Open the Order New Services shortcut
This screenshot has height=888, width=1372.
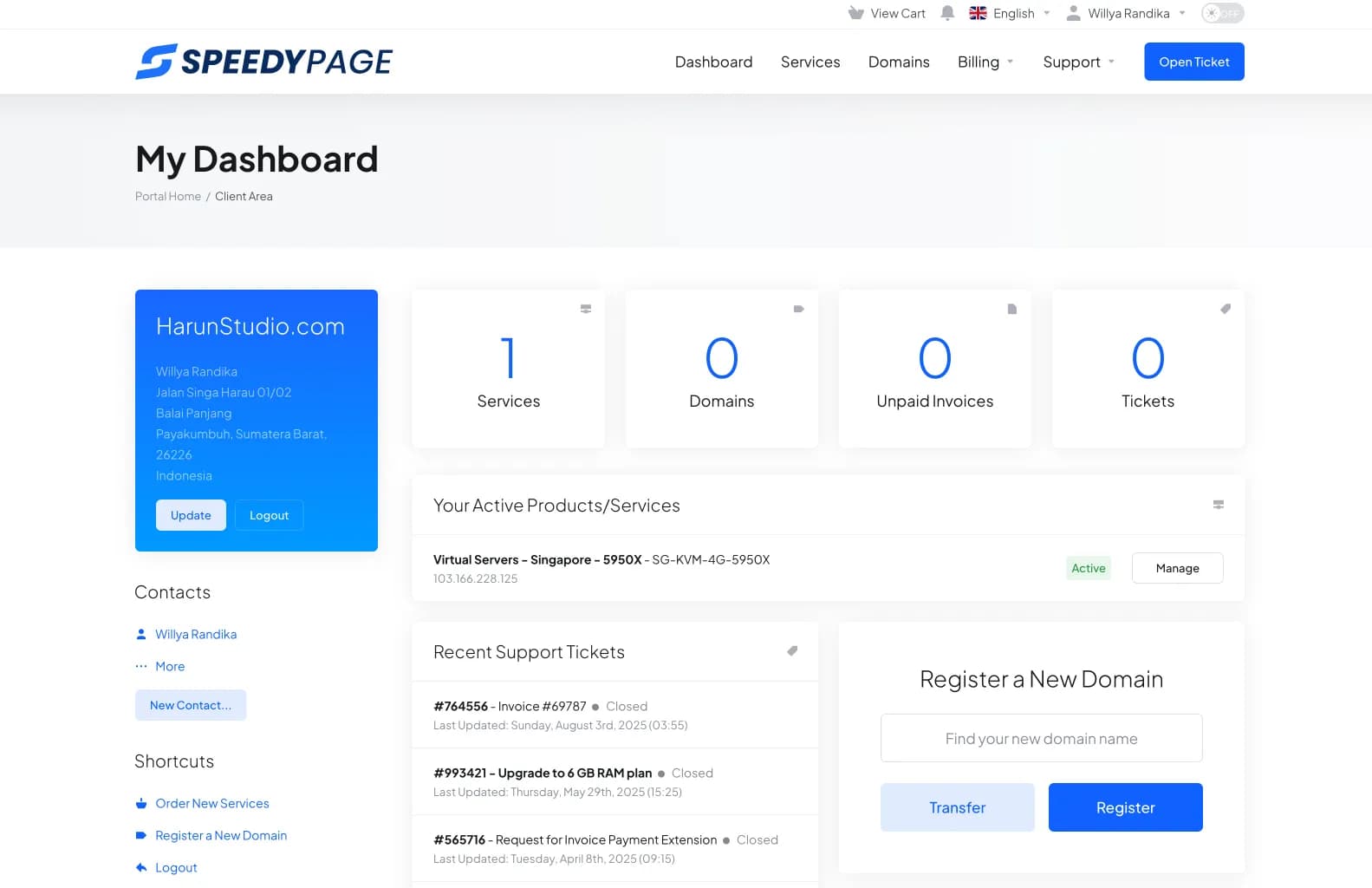pos(211,803)
